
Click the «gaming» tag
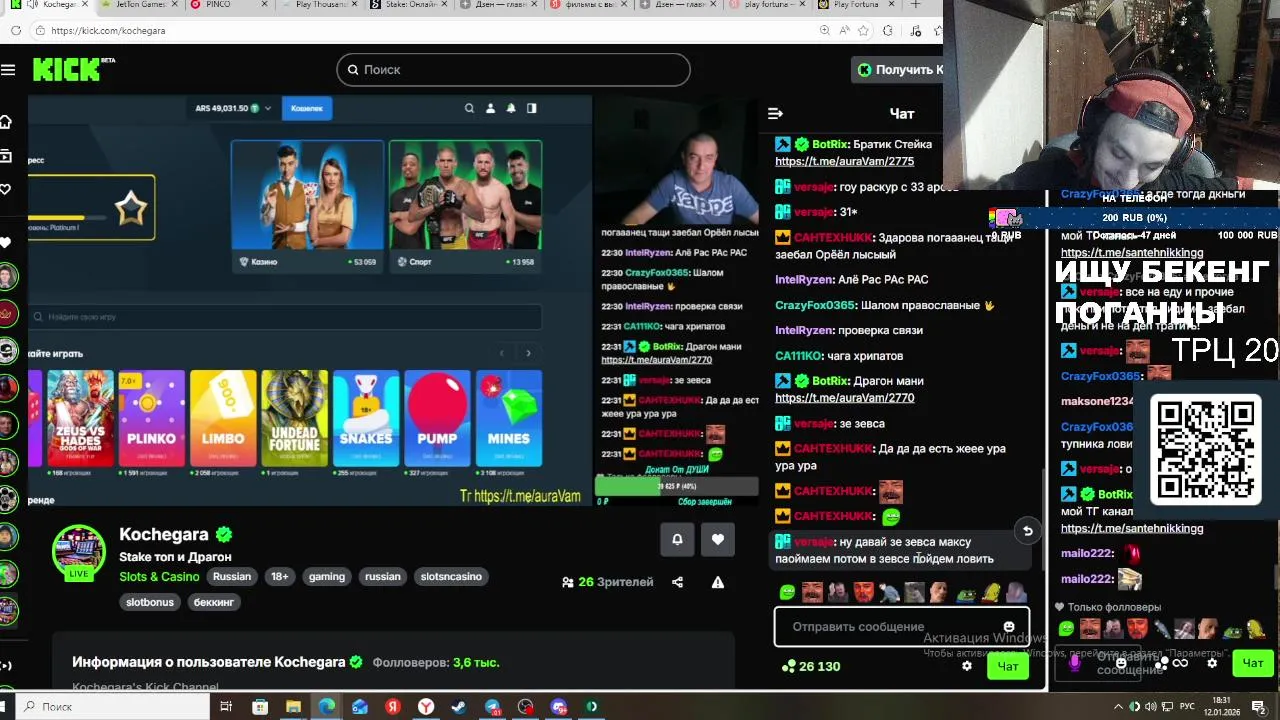pos(327,576)
